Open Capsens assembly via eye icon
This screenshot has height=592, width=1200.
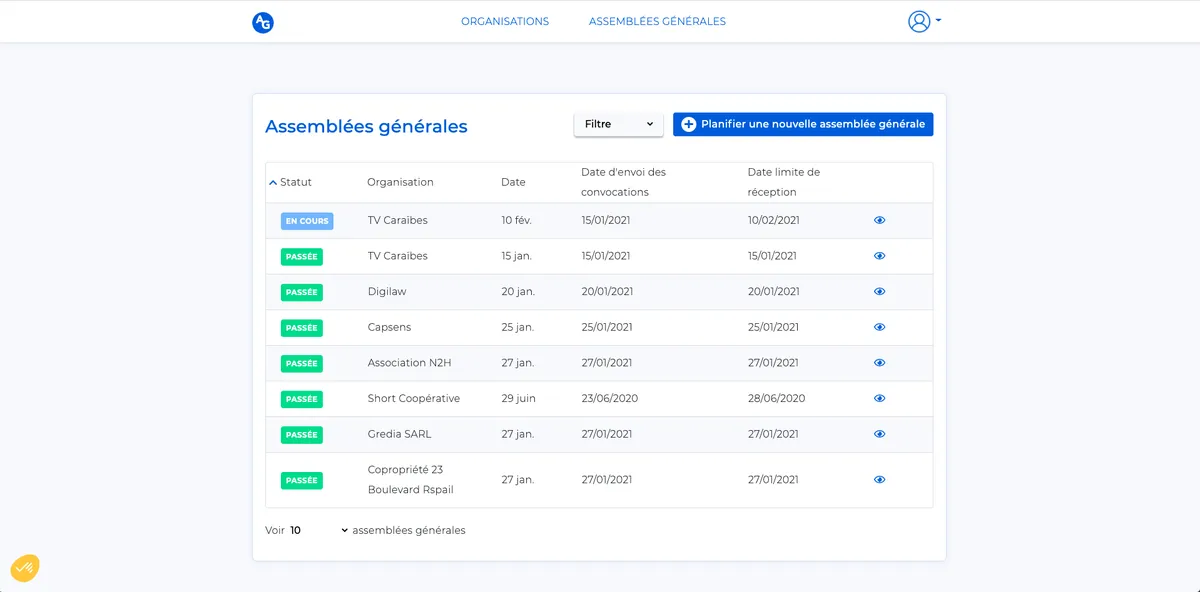tap(880, 327)
